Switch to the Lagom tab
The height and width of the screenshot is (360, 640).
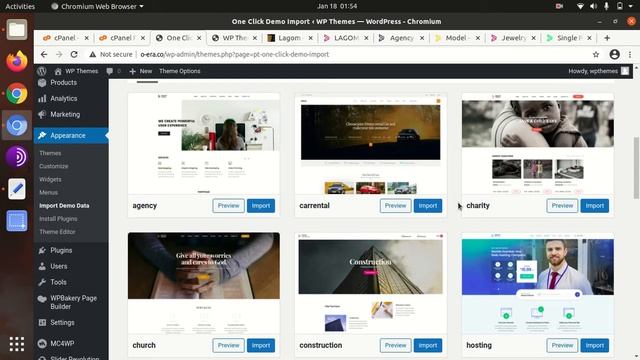[x=289, y=38]
